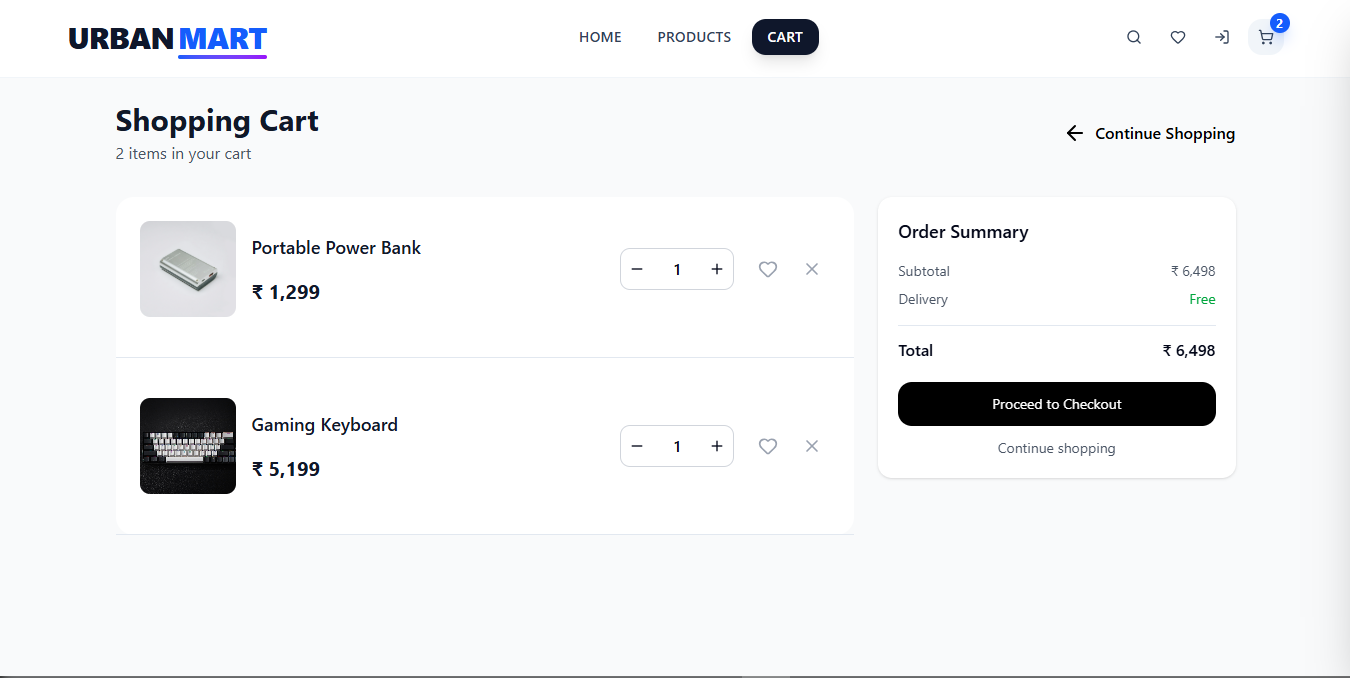
Task: Open wishlist via header heart icon
Action: (x=1178, y=37)
